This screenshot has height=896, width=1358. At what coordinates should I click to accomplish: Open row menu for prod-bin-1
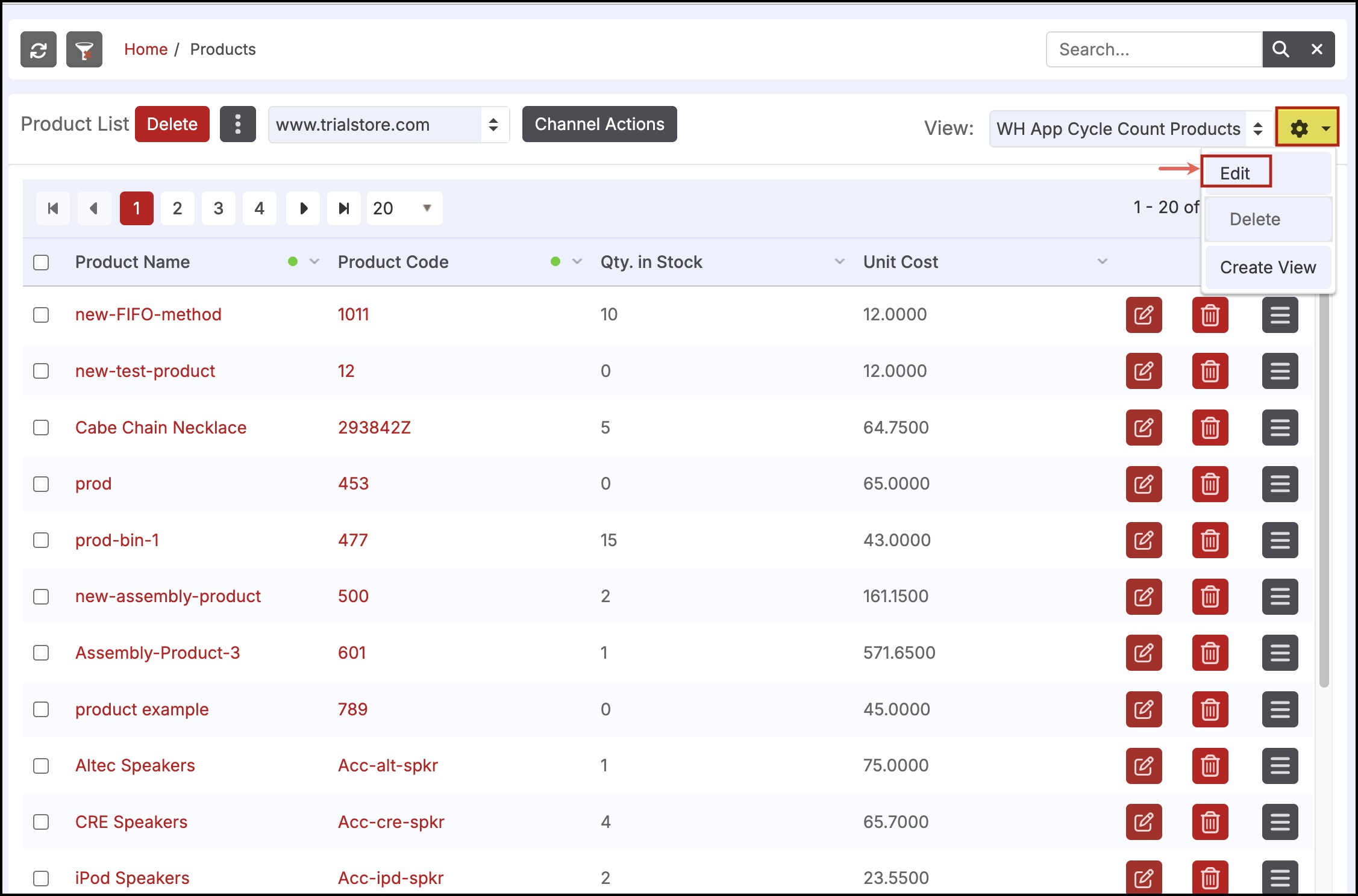[1280, 540]
